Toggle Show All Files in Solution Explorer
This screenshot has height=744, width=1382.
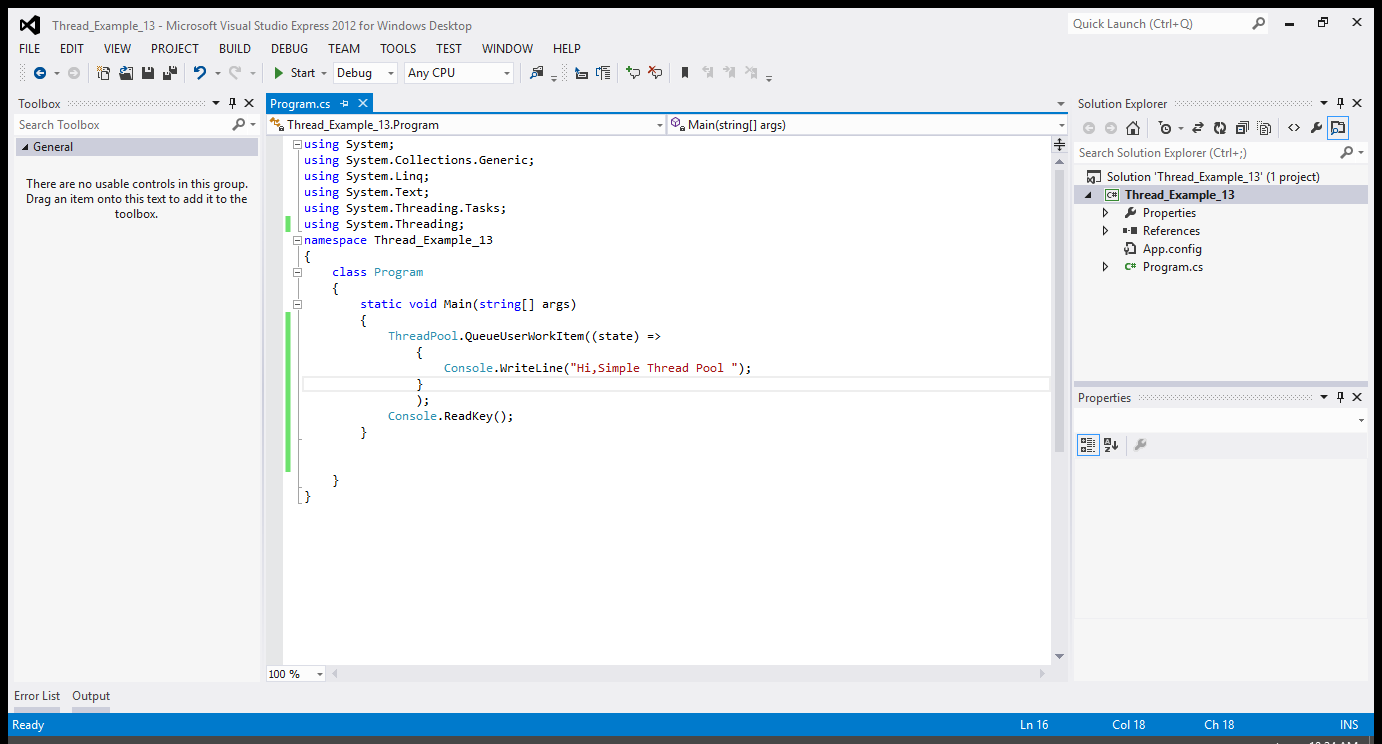coord(1264,128)
